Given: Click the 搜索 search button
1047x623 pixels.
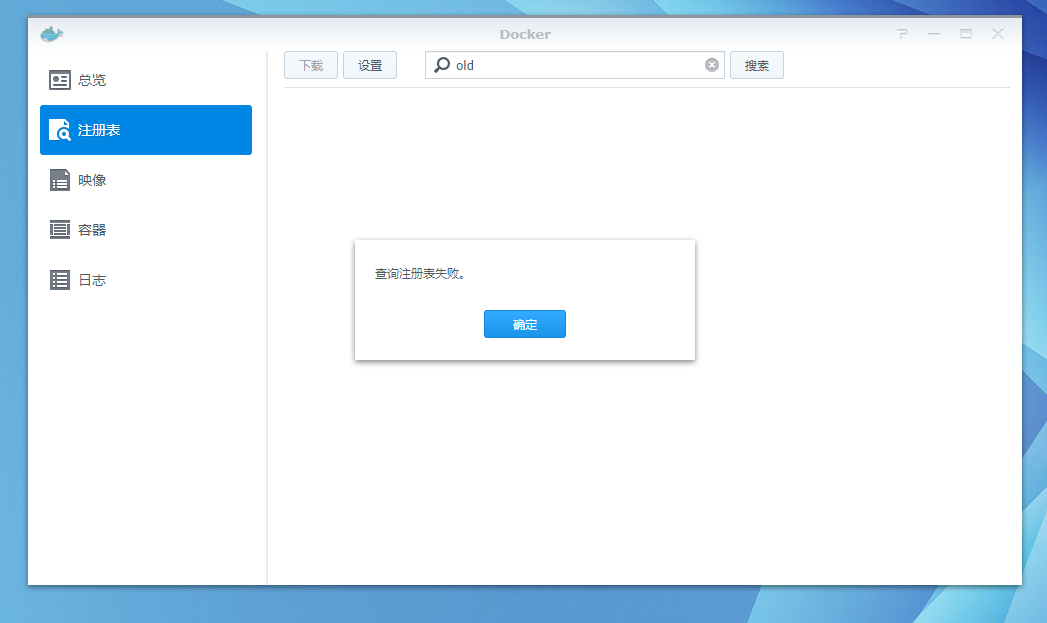Looking at the screenshot, I should pos(757,65).
